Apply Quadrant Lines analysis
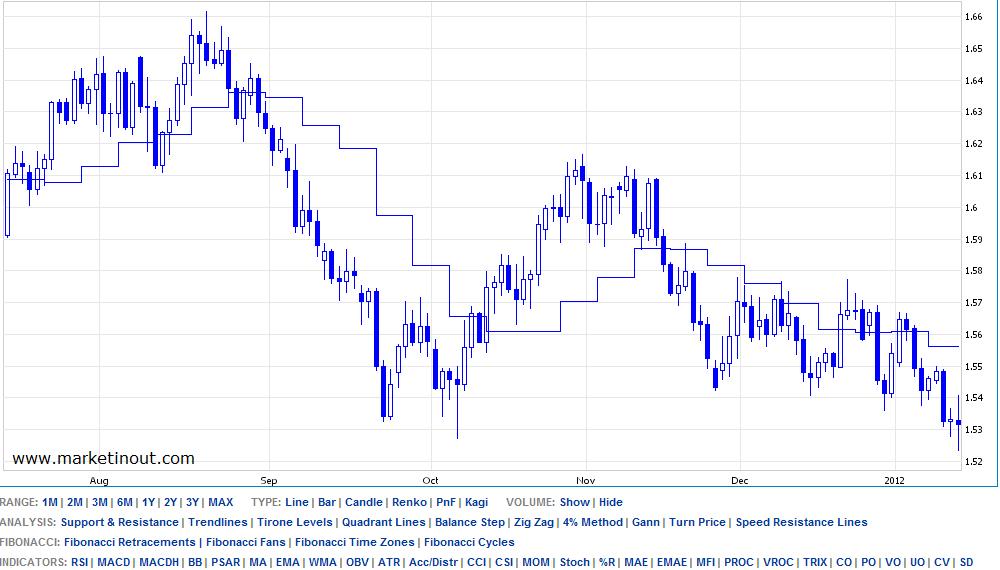Screen dimensions: 1000x570 [x=383, y=522]
